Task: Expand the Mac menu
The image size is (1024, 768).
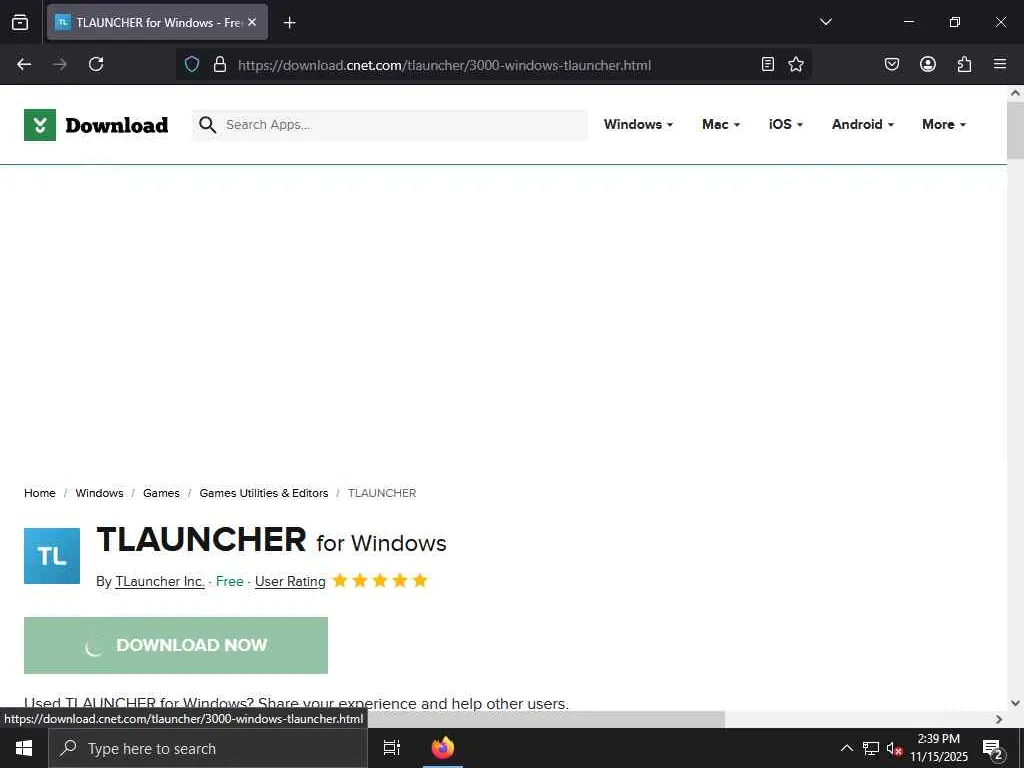Action: [x=720, y=124]
